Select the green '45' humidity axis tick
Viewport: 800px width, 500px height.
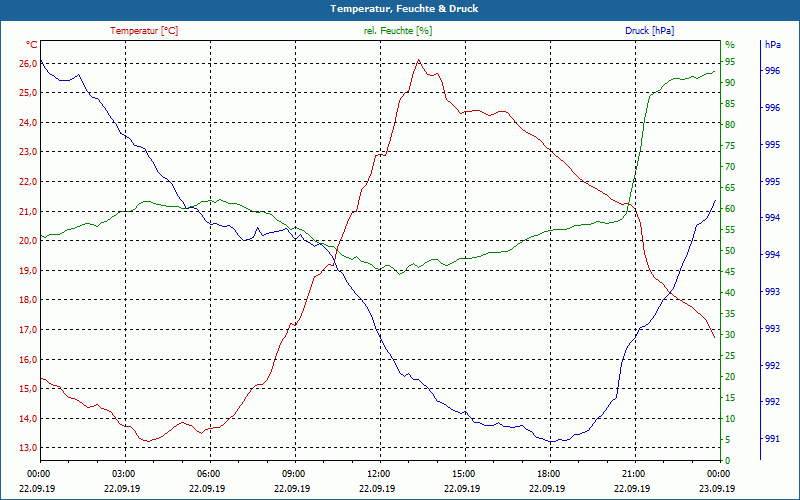coord(730,272)
